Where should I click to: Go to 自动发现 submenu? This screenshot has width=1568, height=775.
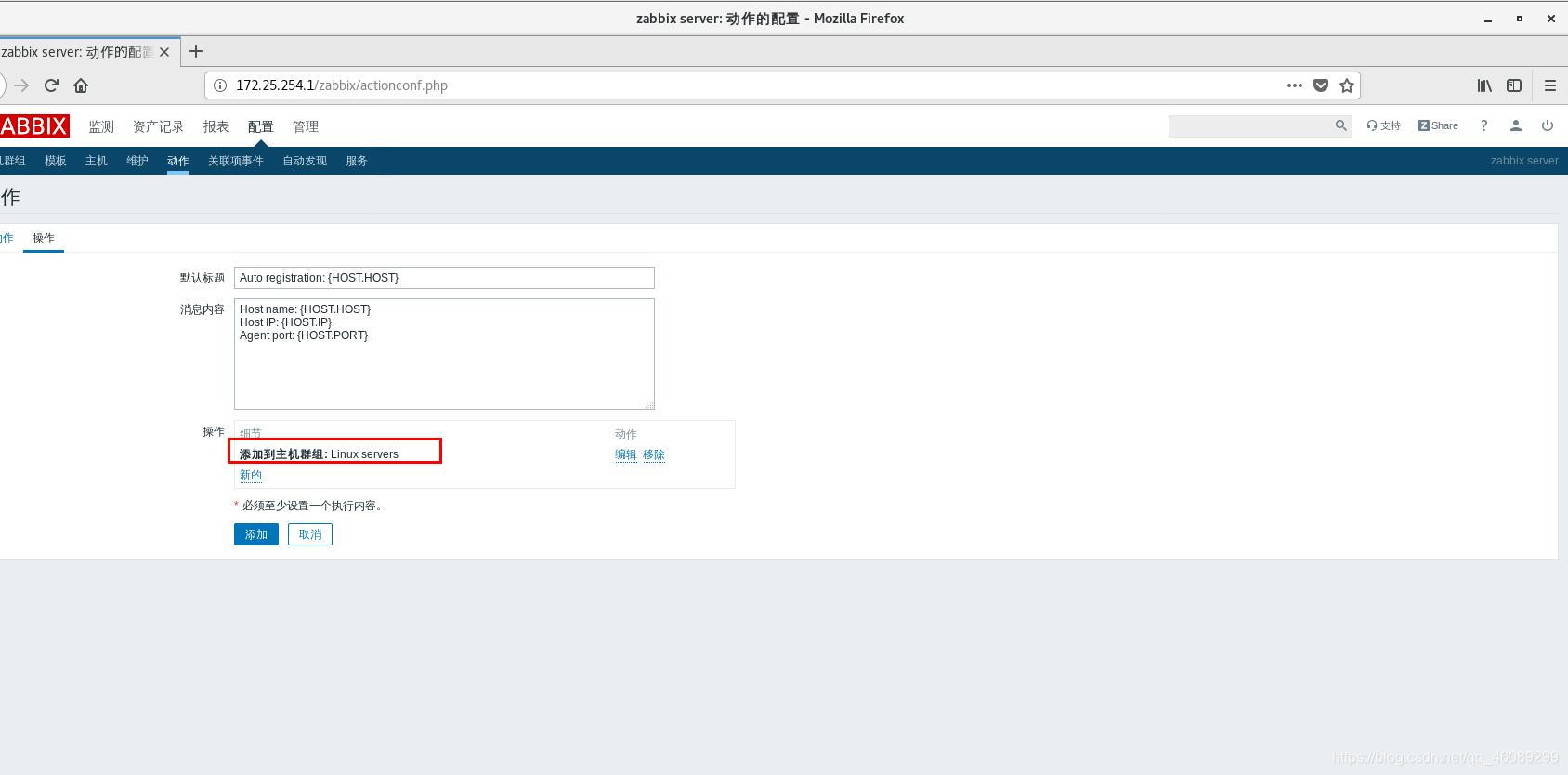click(x=305, y=161)
